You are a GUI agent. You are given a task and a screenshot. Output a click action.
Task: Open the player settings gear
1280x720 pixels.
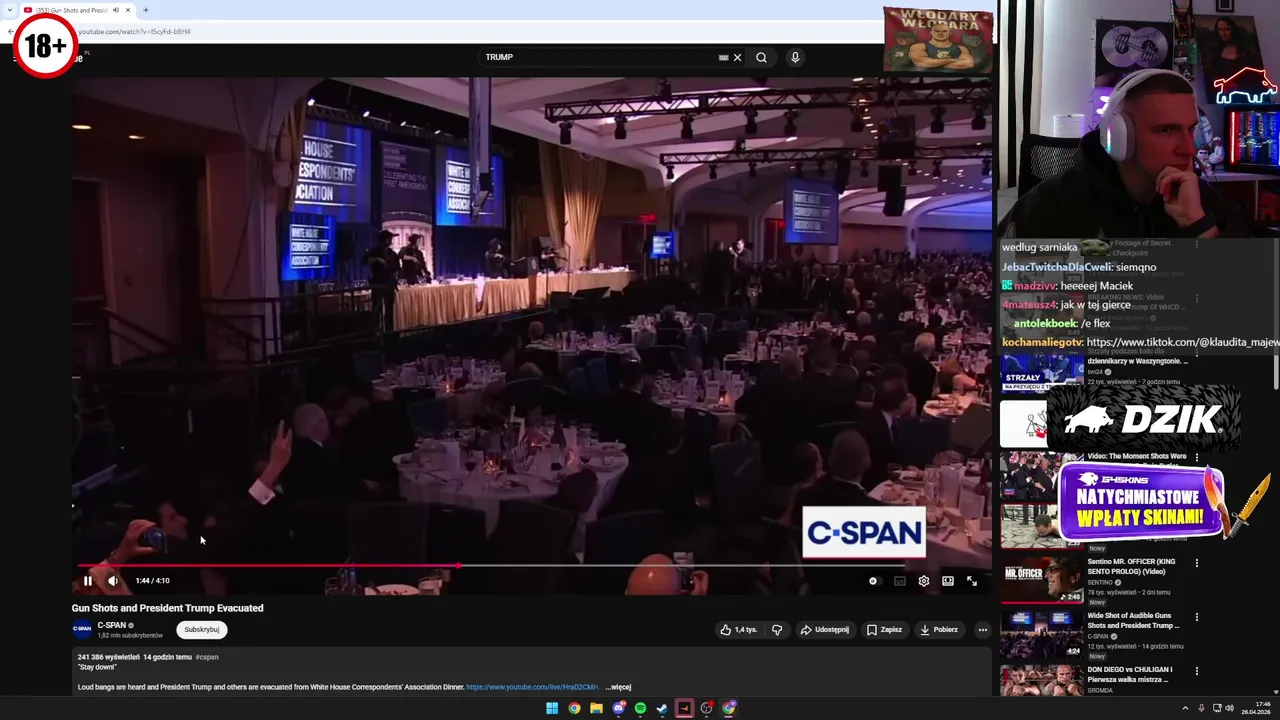tap(924, 581)
